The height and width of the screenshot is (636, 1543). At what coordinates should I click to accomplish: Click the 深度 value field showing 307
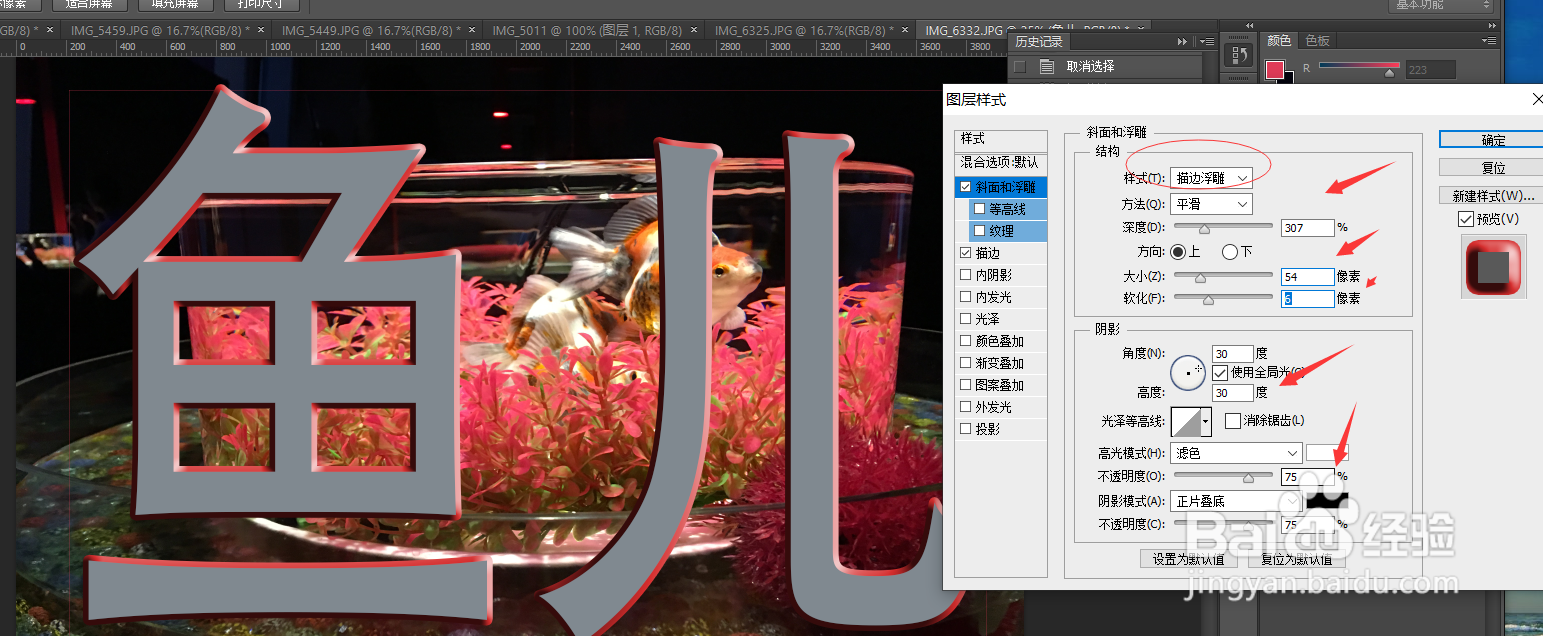point(1308,228)
